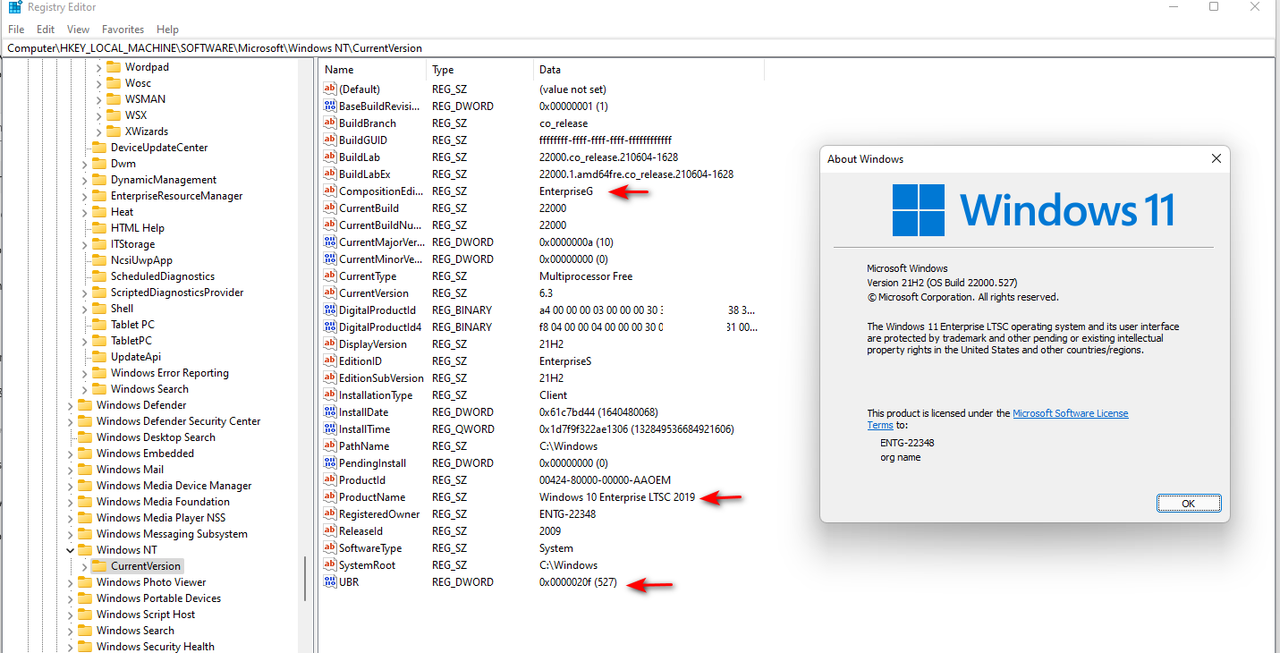The height and width of the screenshot is (653, 1280).
Task: Open the Microsoft Software License Terms link
Action: click(1070, 413)
